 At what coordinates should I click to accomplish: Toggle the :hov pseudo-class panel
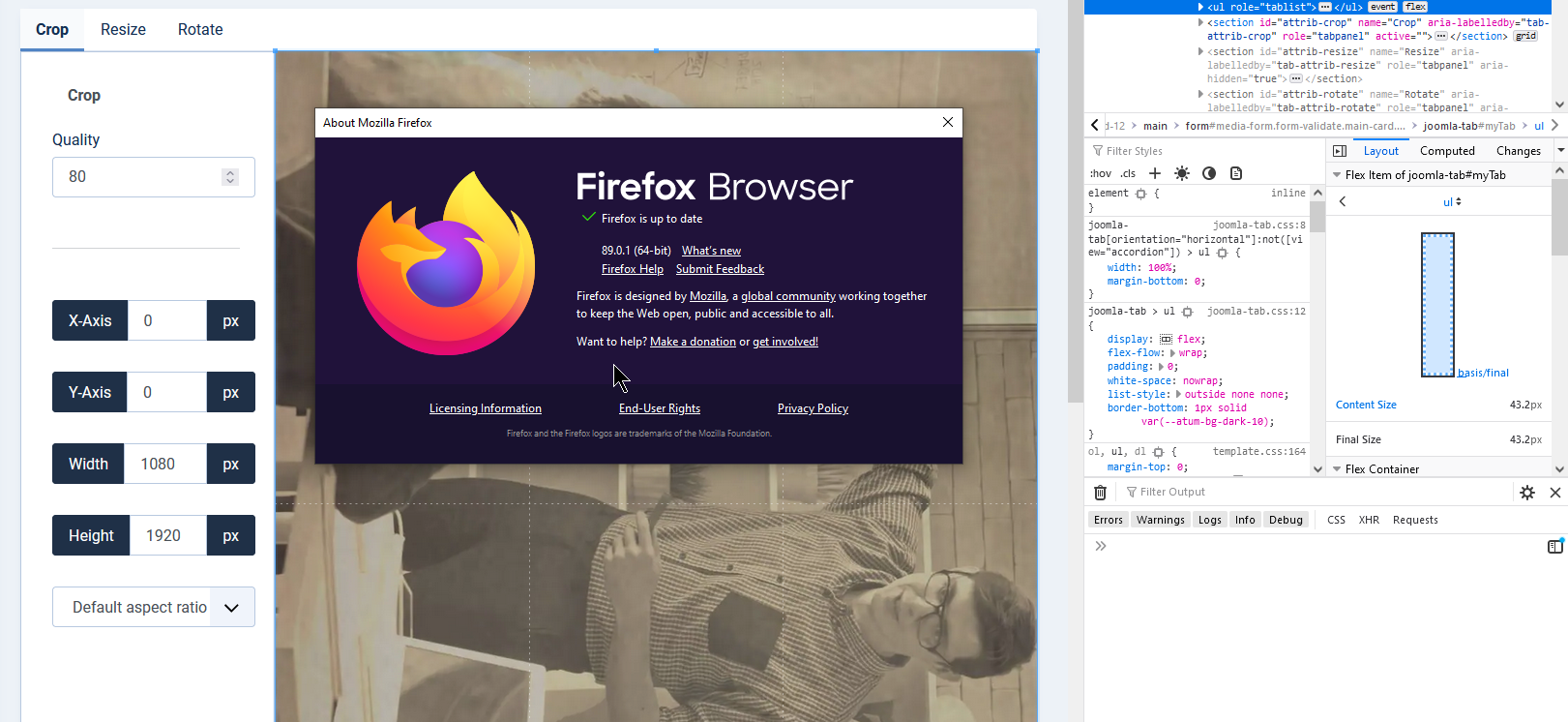(1101, 174)
